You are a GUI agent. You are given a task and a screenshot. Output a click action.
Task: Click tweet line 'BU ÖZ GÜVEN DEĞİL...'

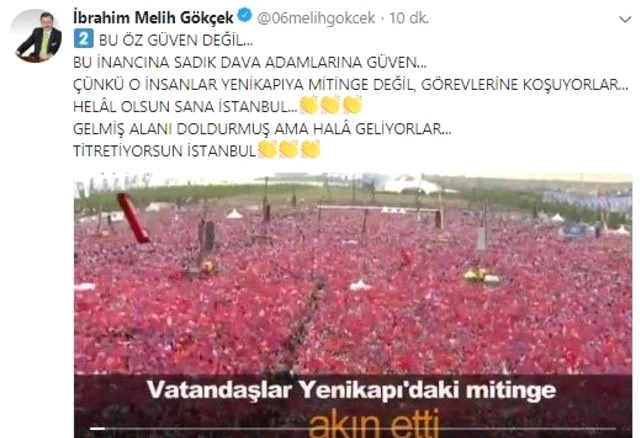point(176,40)
